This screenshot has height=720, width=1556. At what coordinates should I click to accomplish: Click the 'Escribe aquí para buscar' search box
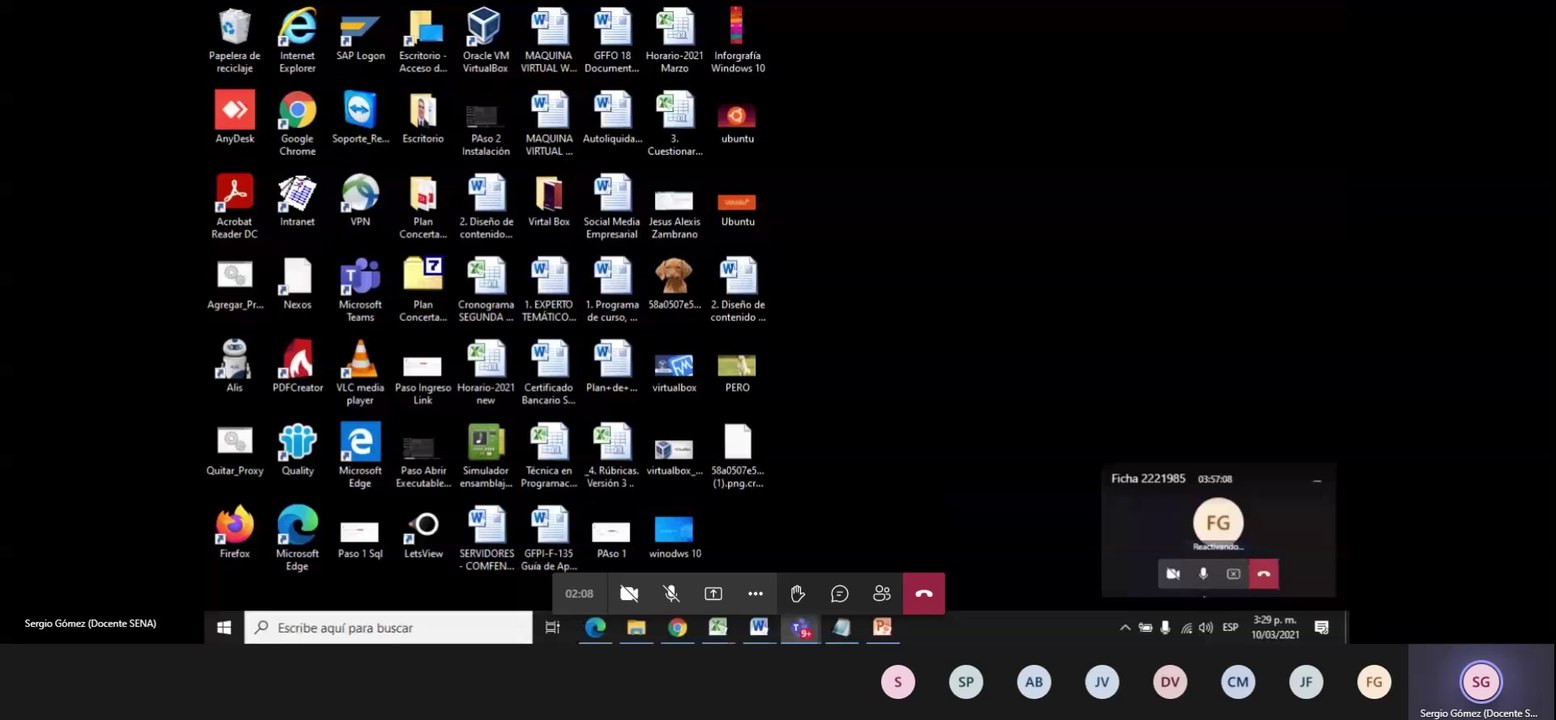click(x=388, y=628)
